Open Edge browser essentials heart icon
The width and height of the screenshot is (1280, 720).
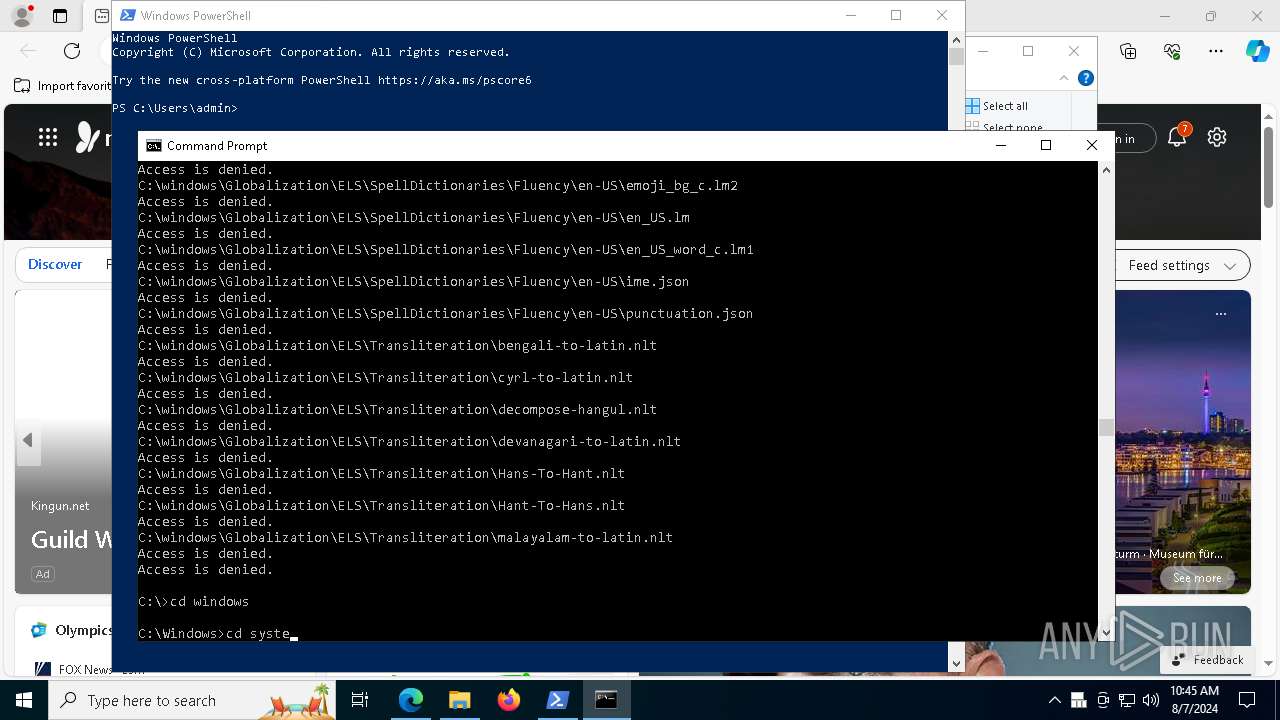point(1172,51)
